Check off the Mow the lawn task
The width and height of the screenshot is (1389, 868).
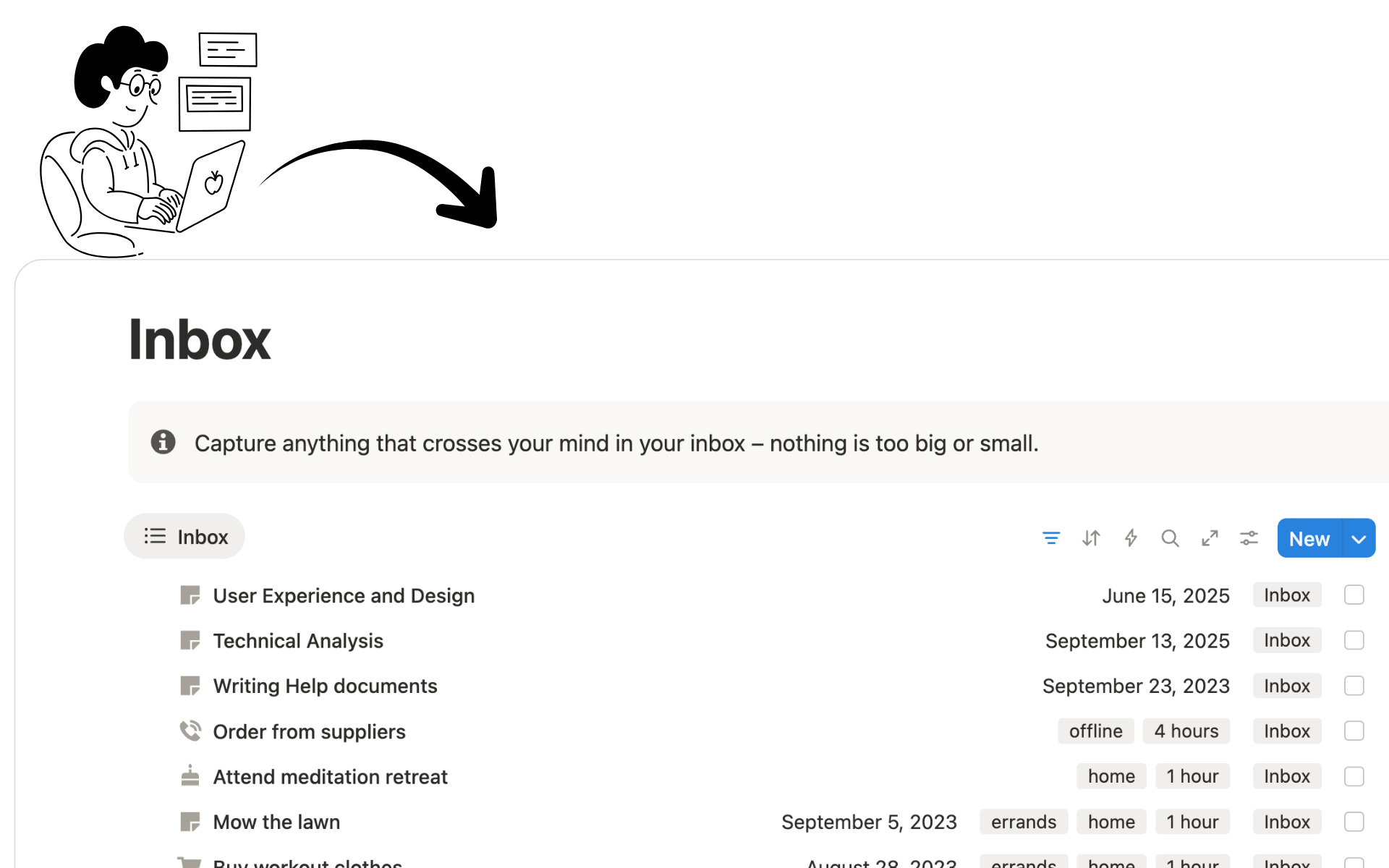click(x=1354, y=822)
